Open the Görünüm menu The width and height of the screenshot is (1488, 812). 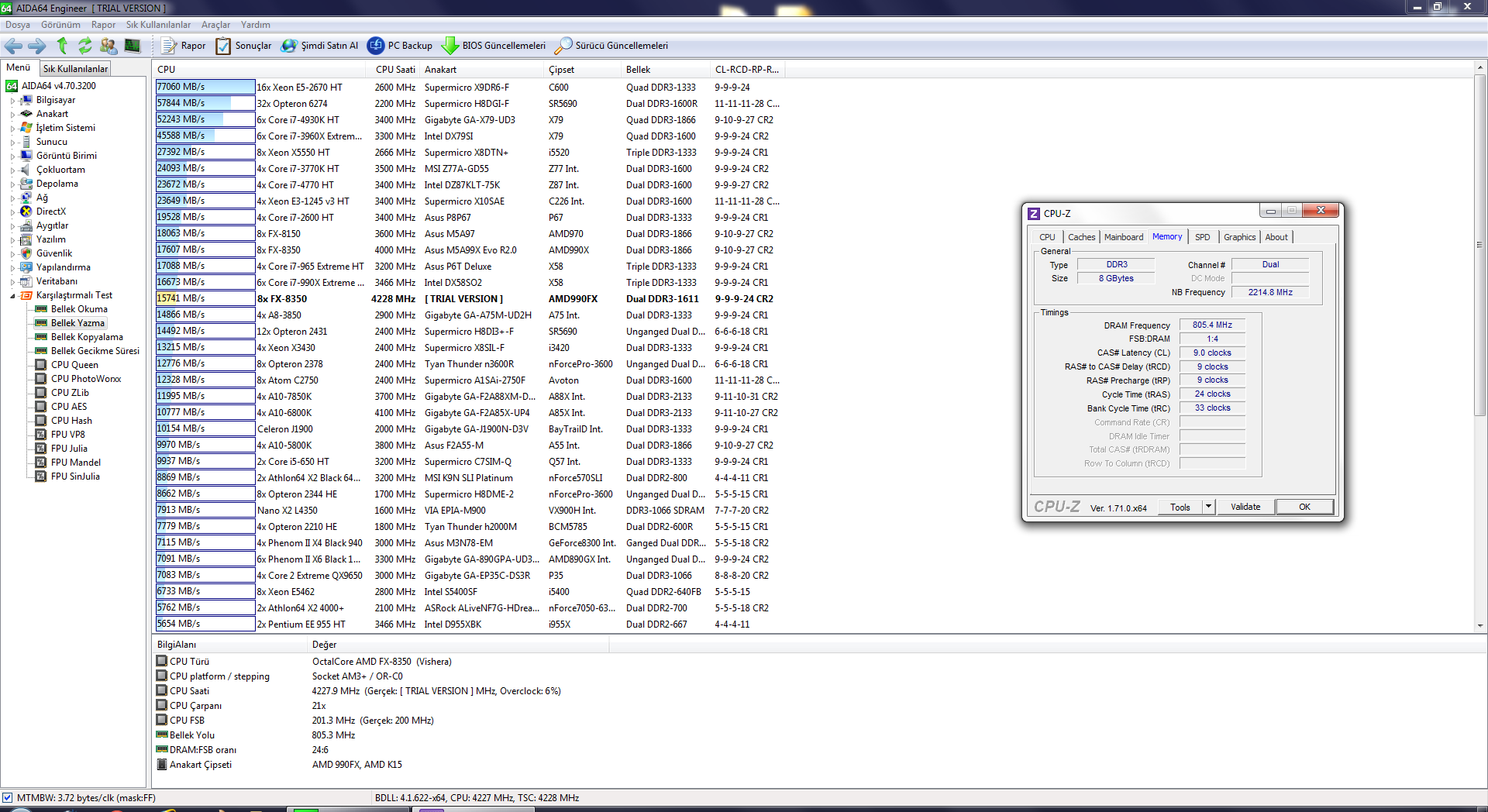[x=60, y=25]
